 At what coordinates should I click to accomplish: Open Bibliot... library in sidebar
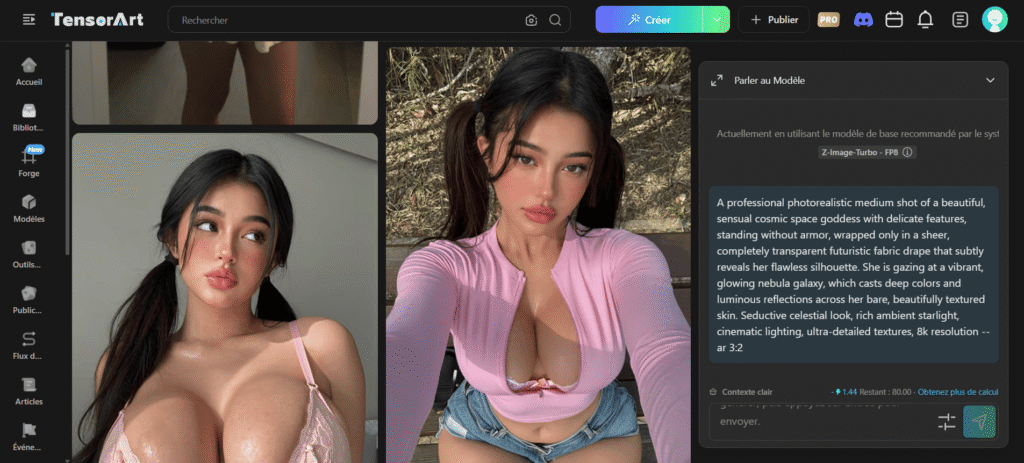(x=29, y=118)
